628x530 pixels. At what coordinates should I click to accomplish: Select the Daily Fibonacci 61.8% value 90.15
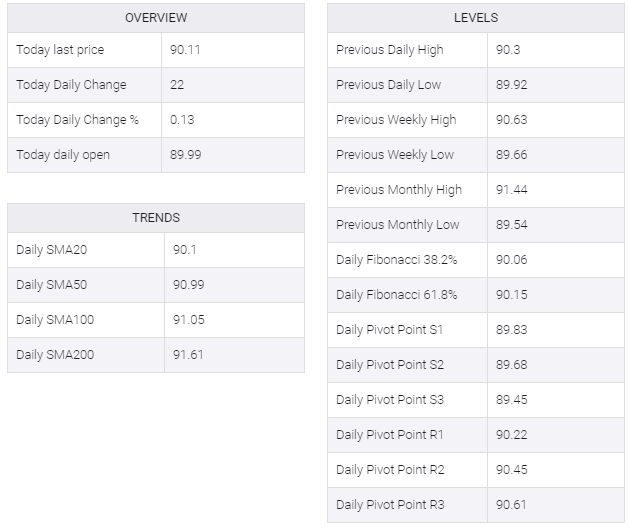tap(512, 295)
